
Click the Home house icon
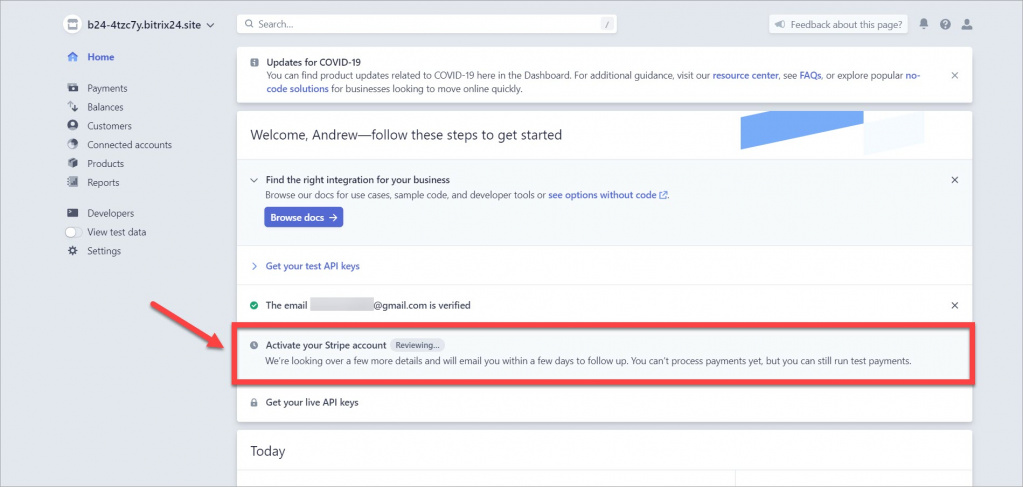coord(73,57)
